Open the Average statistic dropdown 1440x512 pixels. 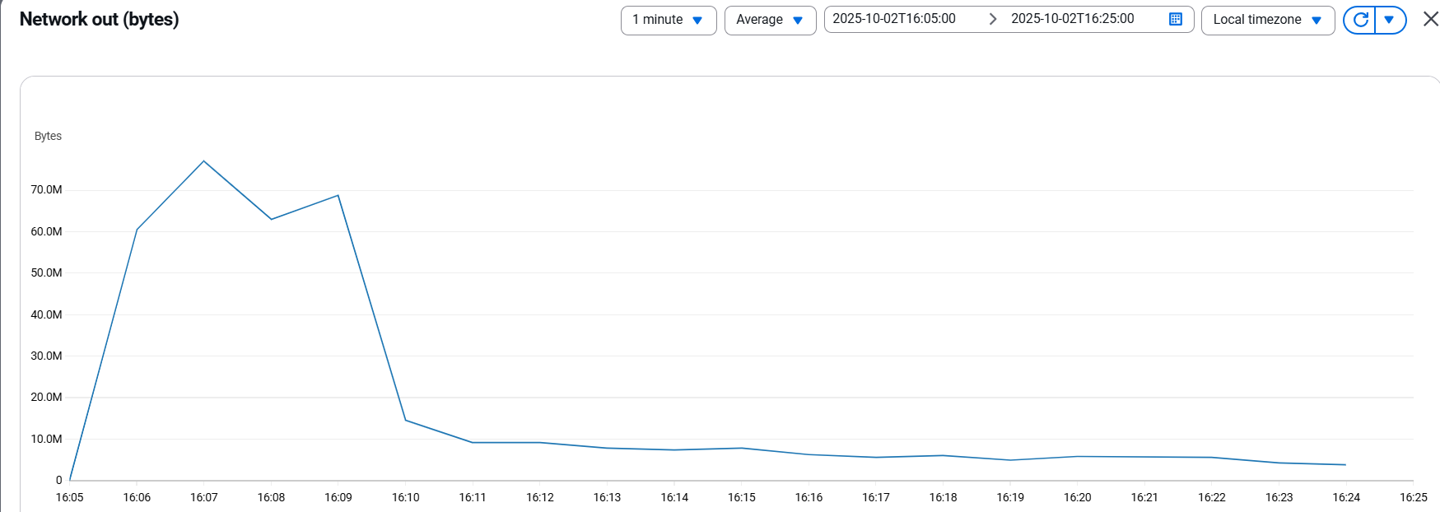pyautogui.click(x=770, y=20)
